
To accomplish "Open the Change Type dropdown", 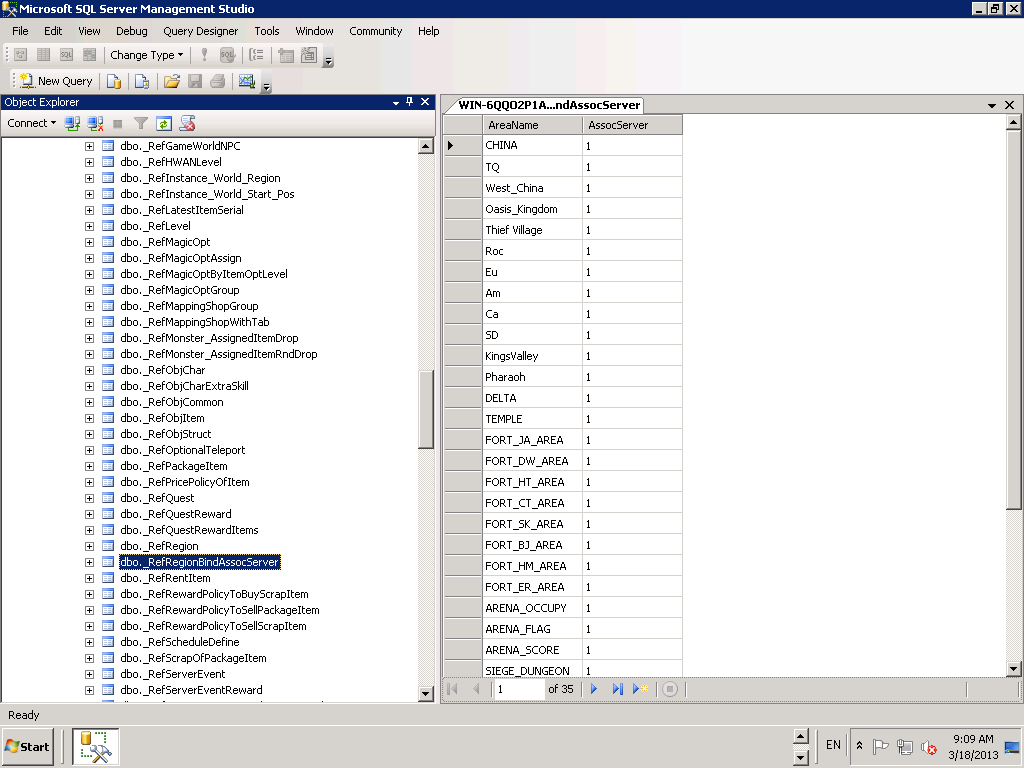I will [146, 55].
